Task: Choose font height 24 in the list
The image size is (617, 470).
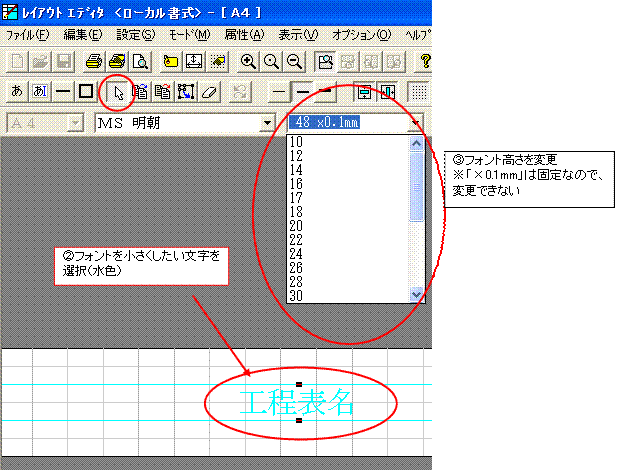Action: (348, 254)
